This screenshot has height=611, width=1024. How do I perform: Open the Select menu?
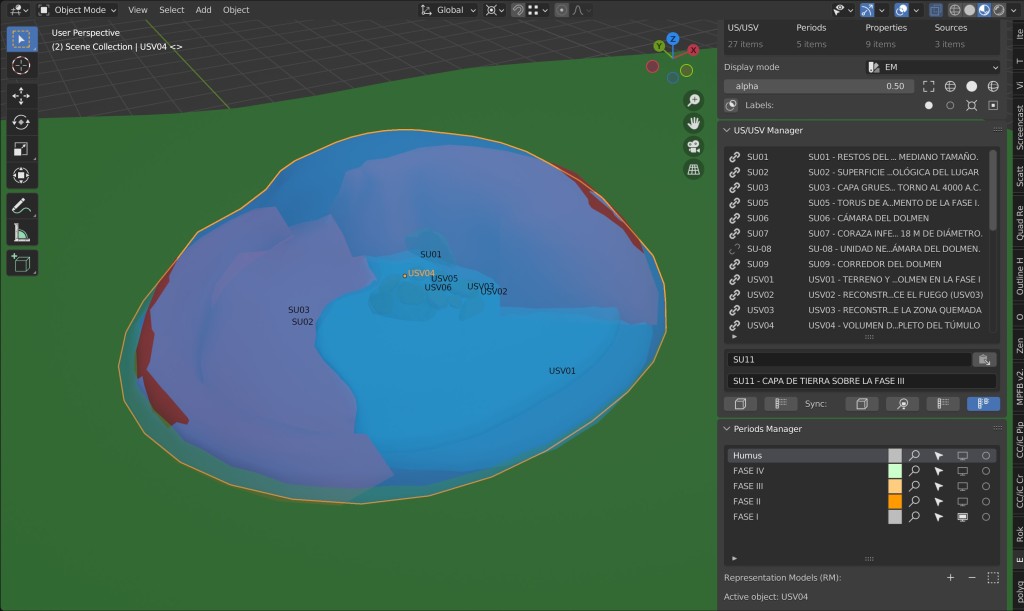[x=171, y=10]
